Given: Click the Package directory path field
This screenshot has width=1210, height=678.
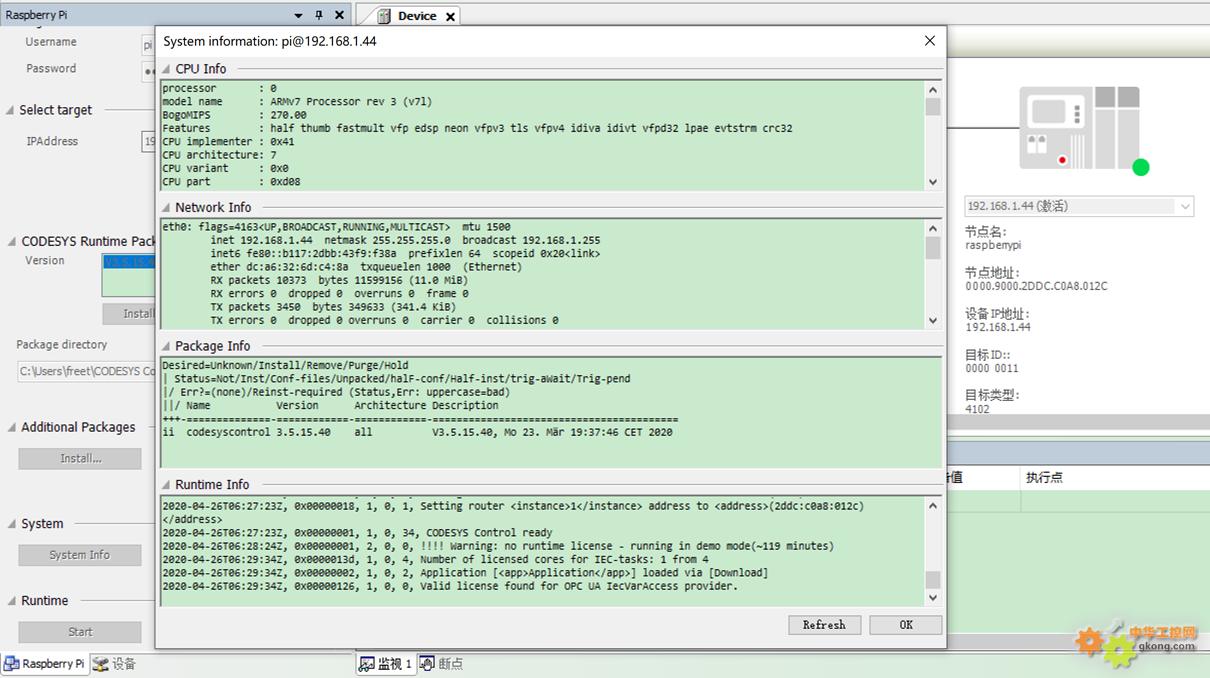Looking at the screenshot, I should point(87,371).
